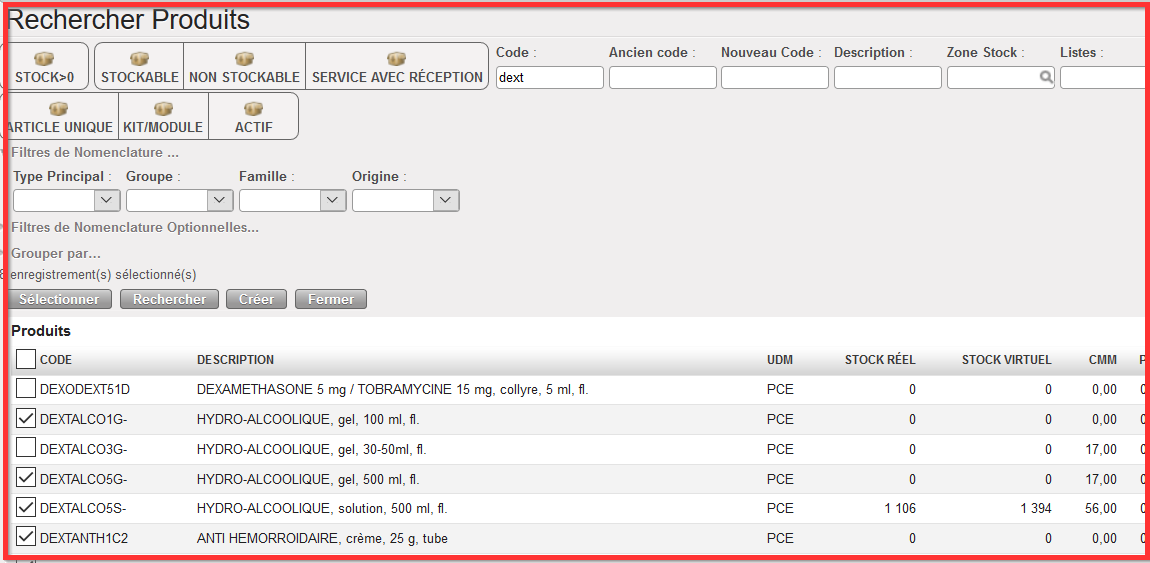This screenshot has width=1150, height=563.
Task: Click HYDRO-ALCOOLIQUE gel 500 ml description
Action: (x=308, y=479)
